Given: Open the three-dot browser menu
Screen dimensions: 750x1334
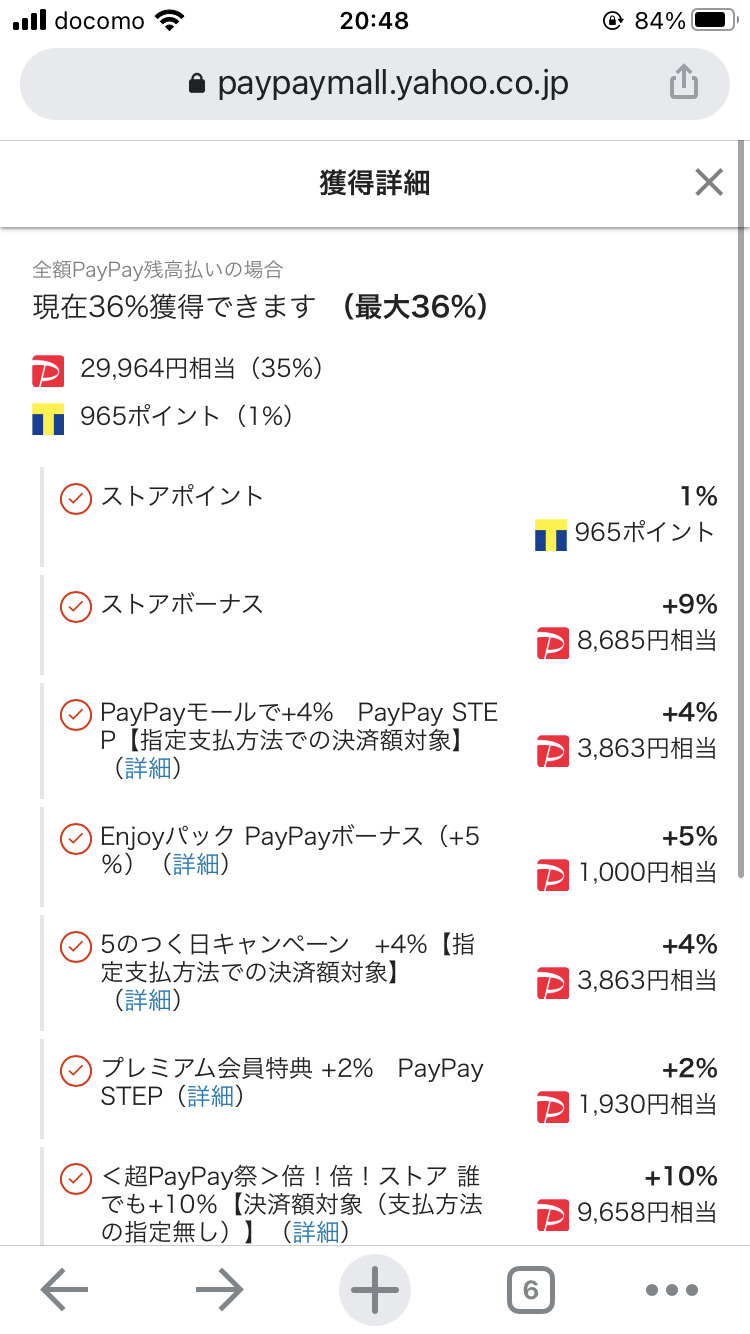Looking at the screenshot, I should tap(671, 1290).
